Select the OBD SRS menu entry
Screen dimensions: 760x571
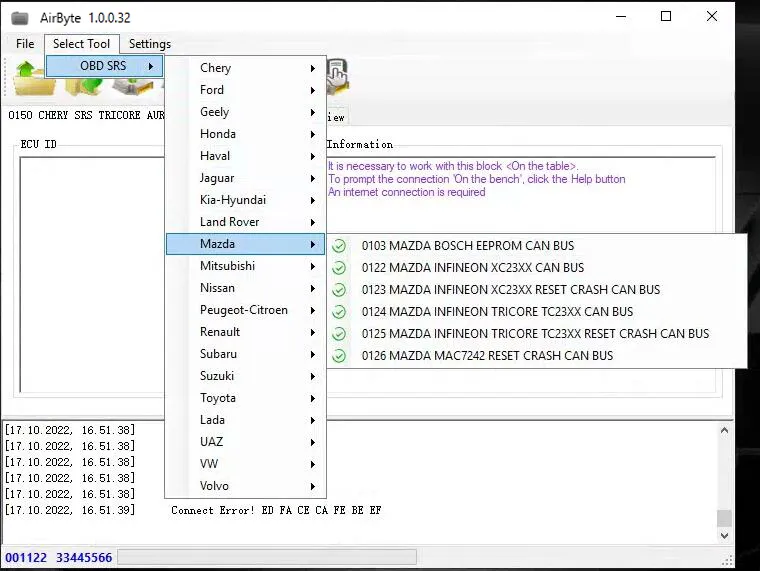[x=103, y=67]
